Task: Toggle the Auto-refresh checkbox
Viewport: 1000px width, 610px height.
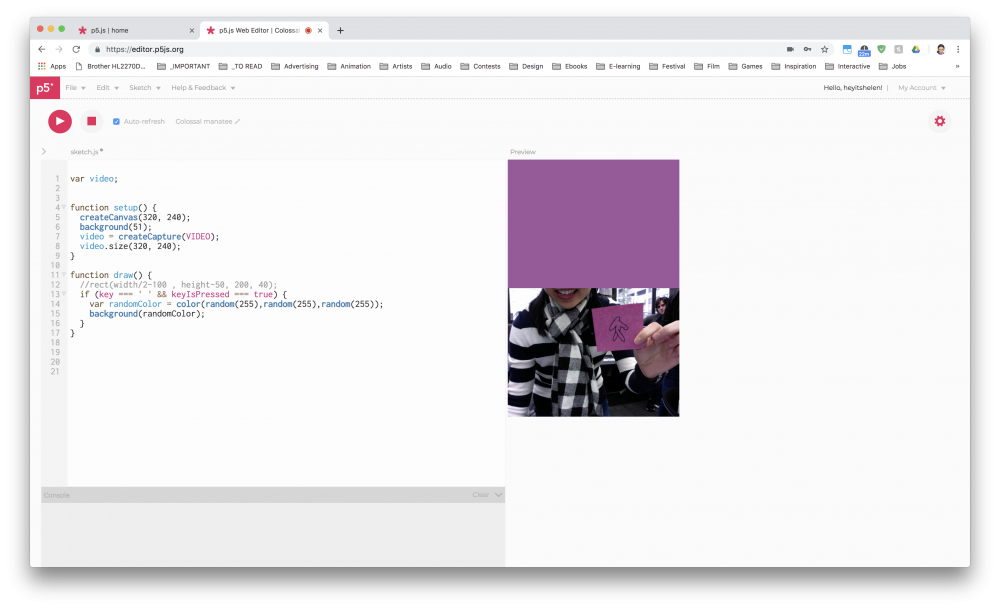Action: [x=116, y=122]
